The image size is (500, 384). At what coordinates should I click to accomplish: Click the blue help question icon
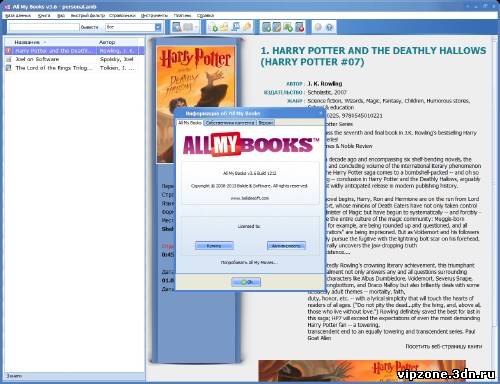(x=329, y=27)
